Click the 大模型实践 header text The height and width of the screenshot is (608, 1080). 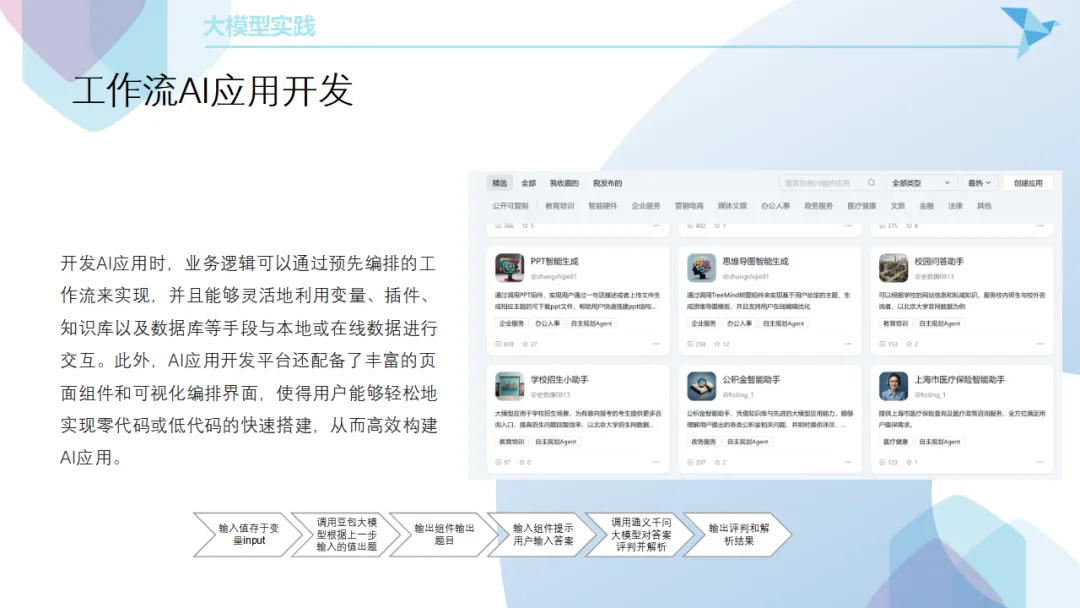[x=259, y=26]
